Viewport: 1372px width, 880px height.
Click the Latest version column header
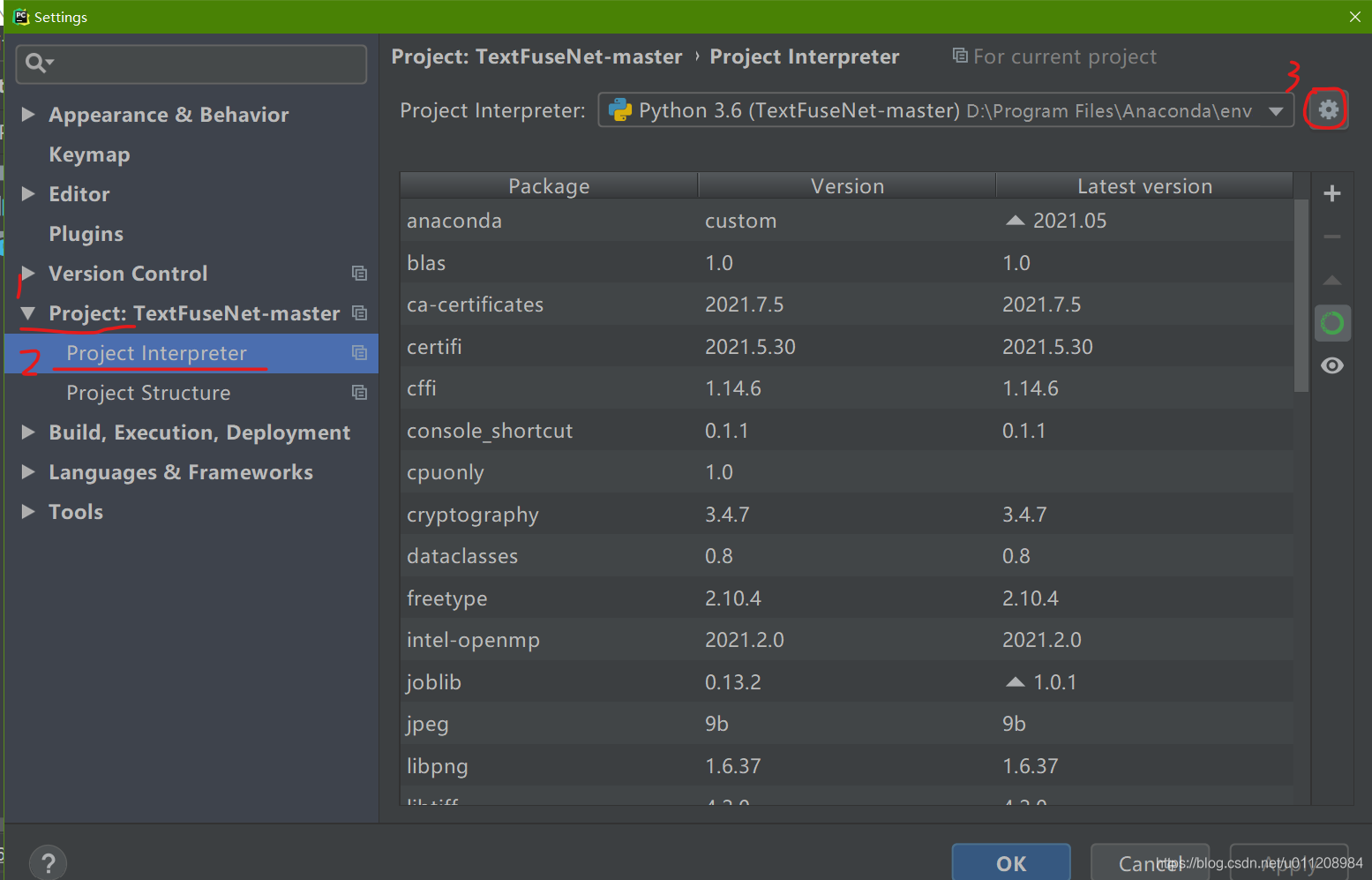(1144, 186)
